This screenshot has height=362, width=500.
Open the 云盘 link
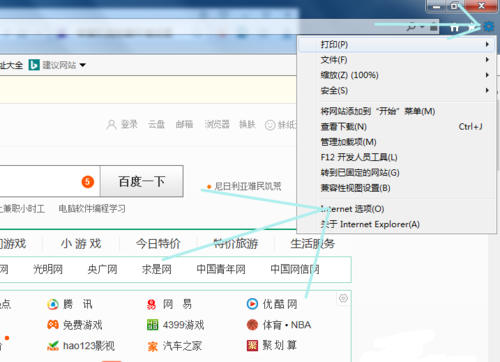[156, 124]
